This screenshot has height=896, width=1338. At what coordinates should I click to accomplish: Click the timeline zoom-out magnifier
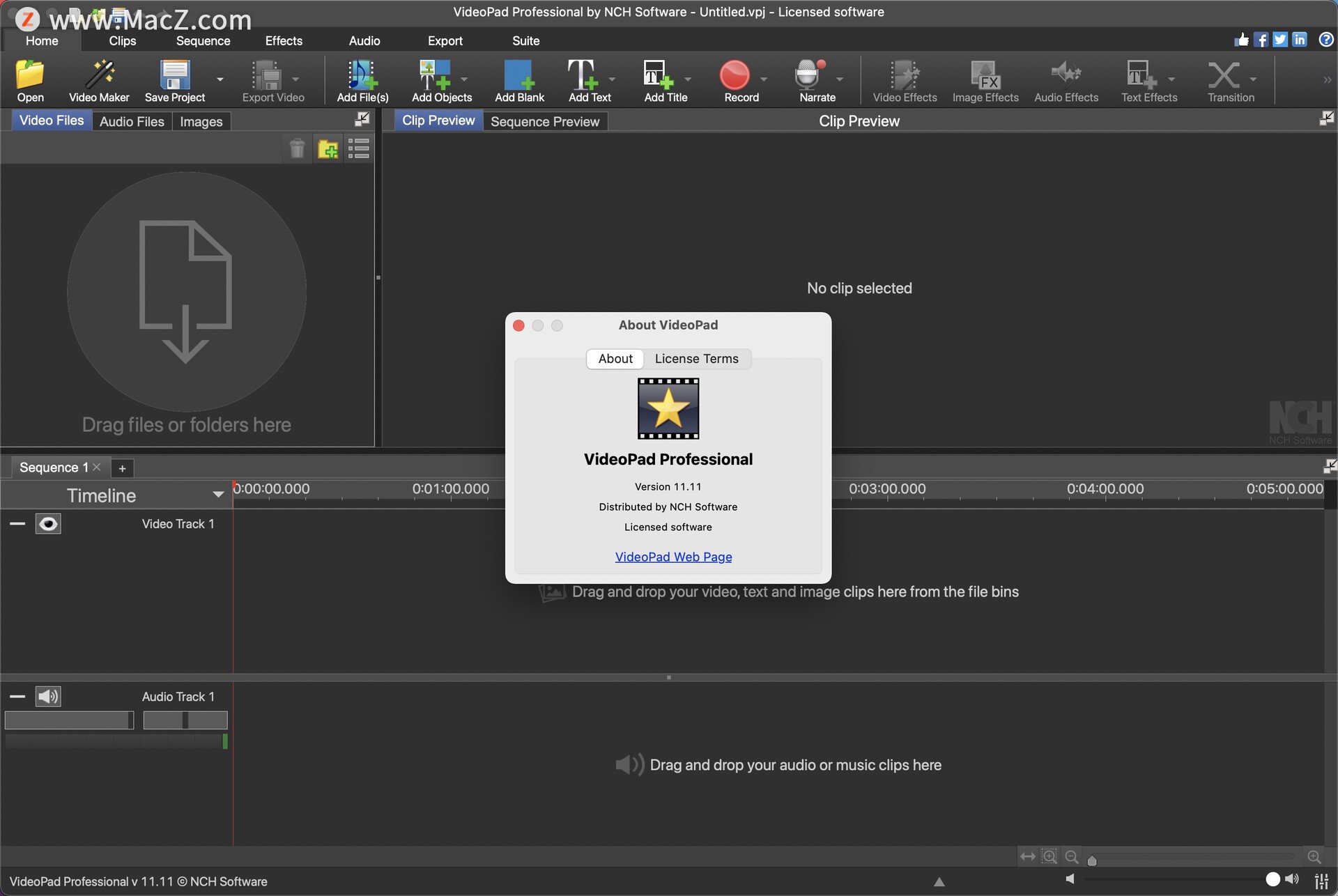coord(1072,857)
